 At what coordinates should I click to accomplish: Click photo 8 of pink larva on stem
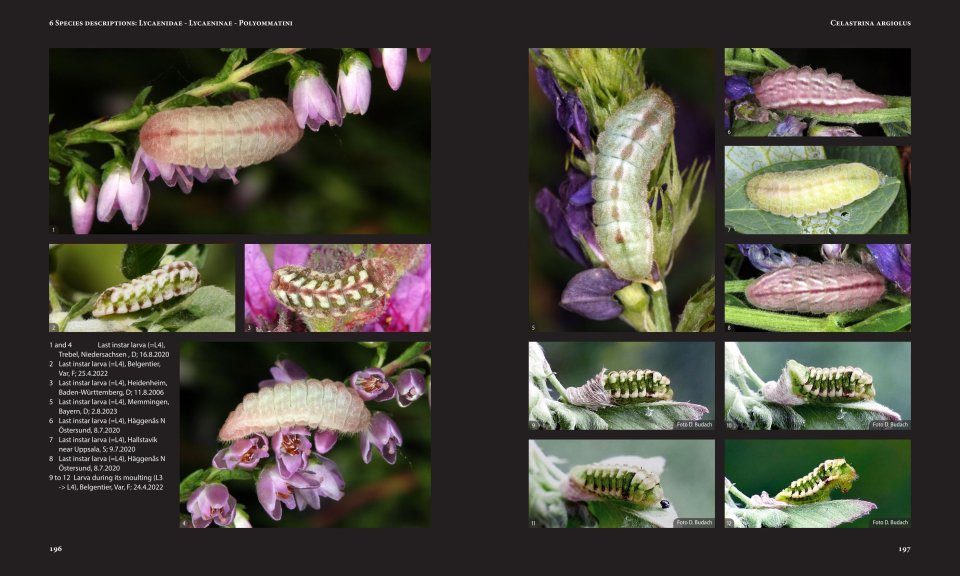coord(817,287)
